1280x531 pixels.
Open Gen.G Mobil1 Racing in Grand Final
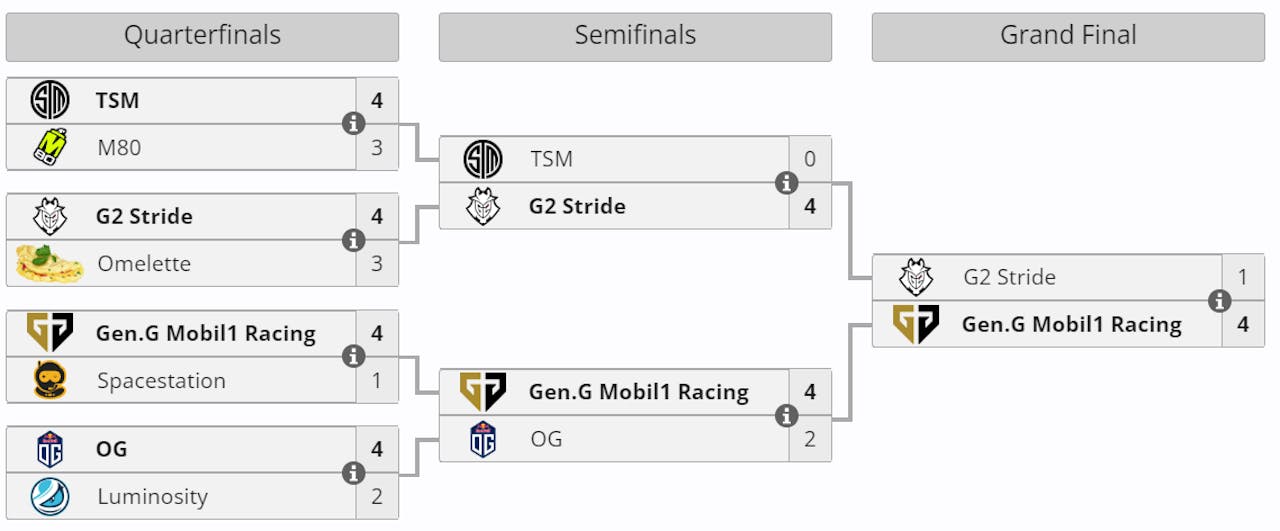click(x=1071, y=325)
